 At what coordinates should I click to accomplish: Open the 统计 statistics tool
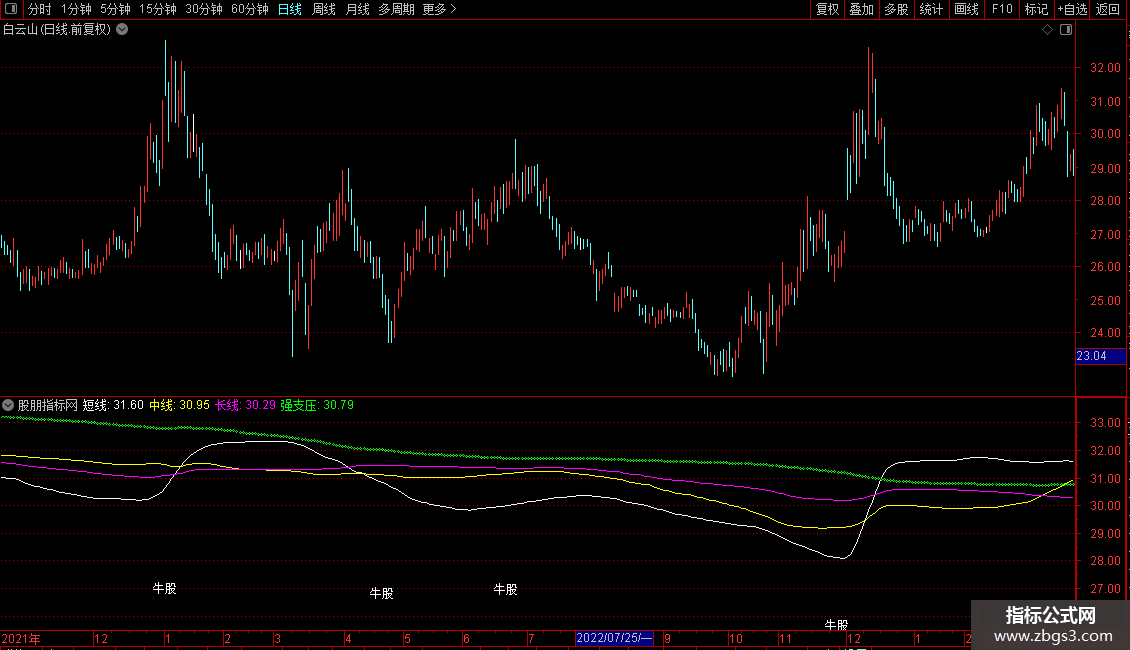pos(931,9)
